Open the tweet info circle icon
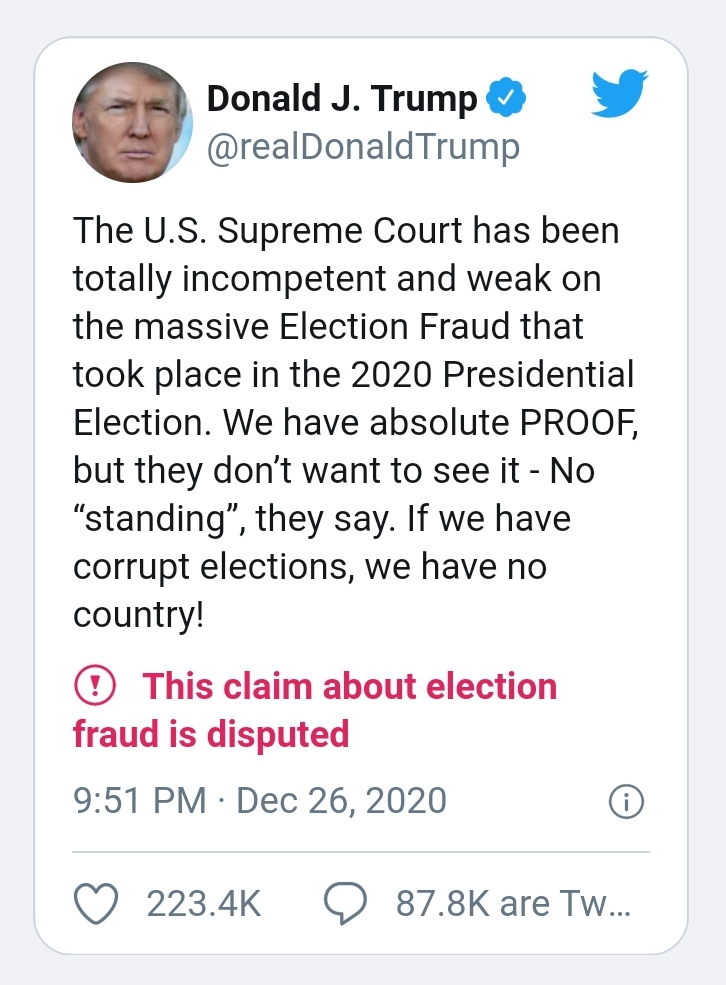 pos(626,801)
